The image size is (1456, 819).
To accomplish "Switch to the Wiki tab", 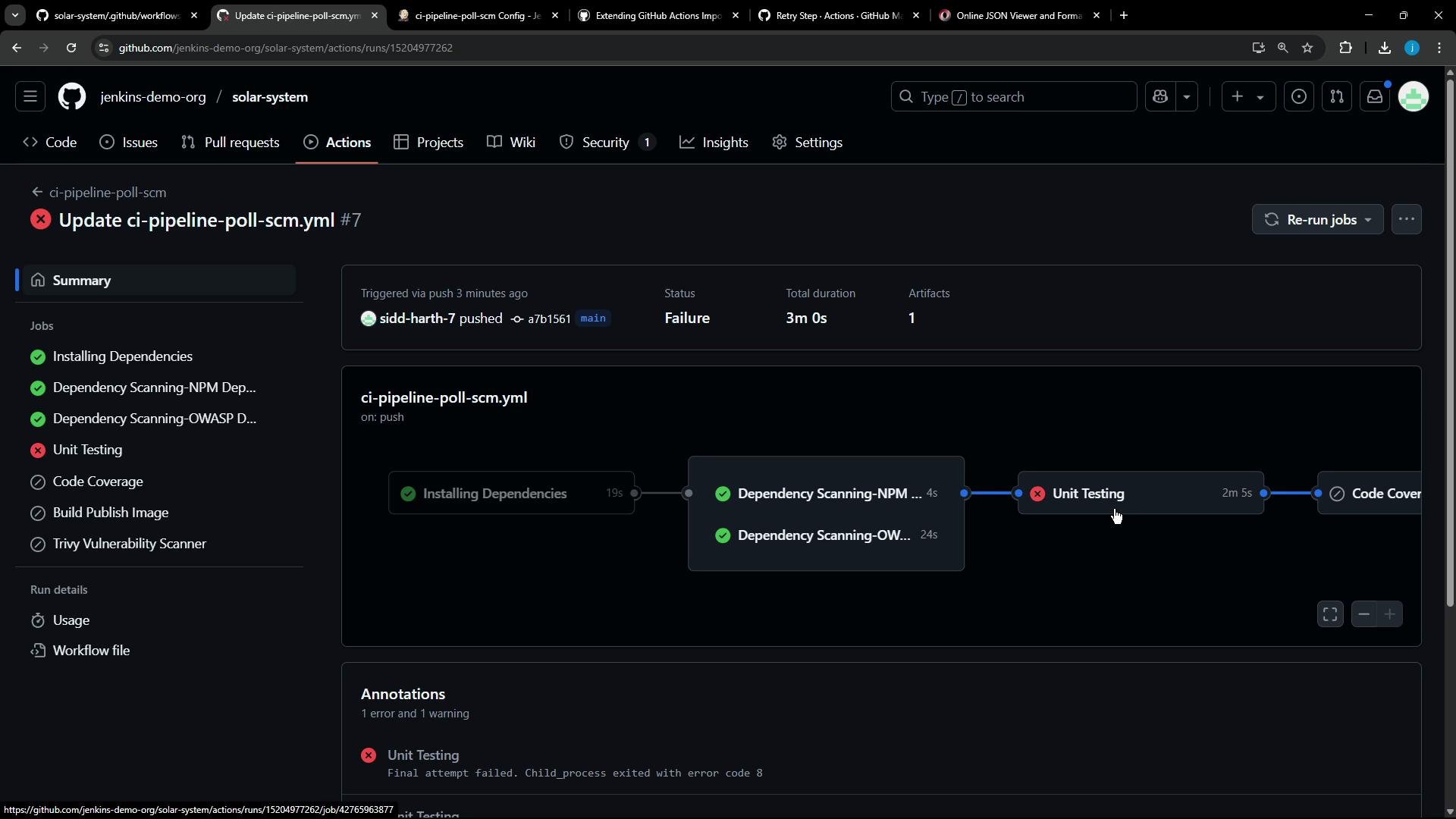I will coord(511,143).
